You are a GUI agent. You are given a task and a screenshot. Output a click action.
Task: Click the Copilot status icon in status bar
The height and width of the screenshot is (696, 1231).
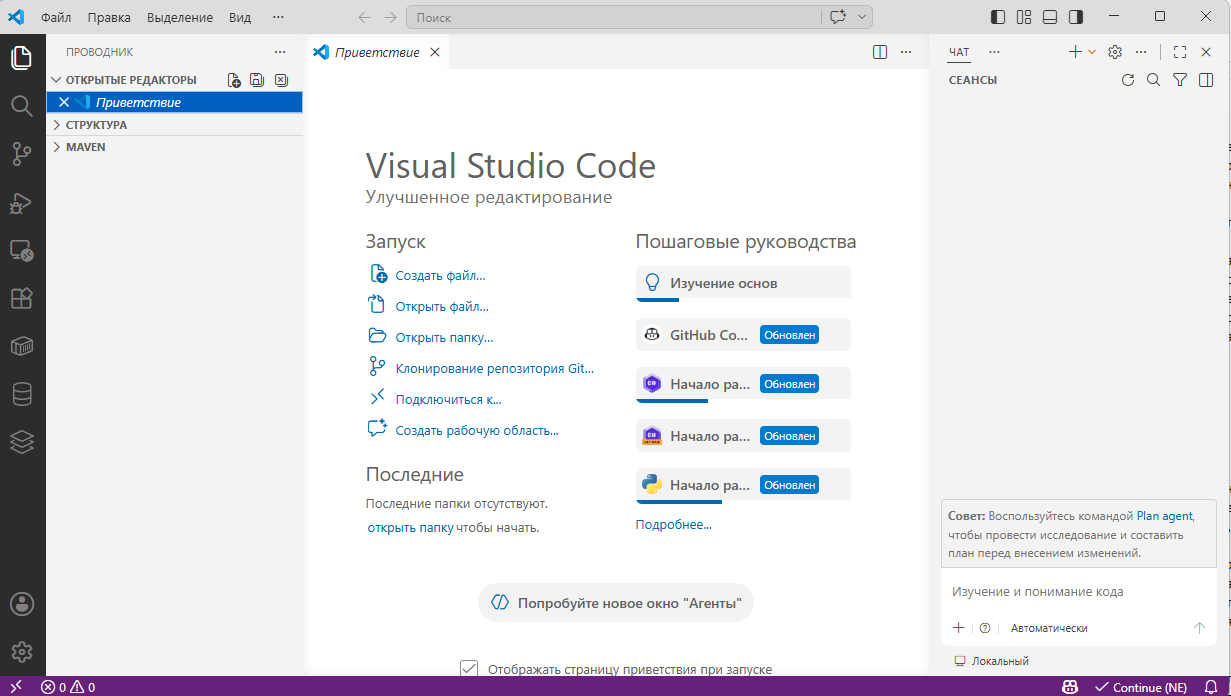click(x=1070, y=687)
